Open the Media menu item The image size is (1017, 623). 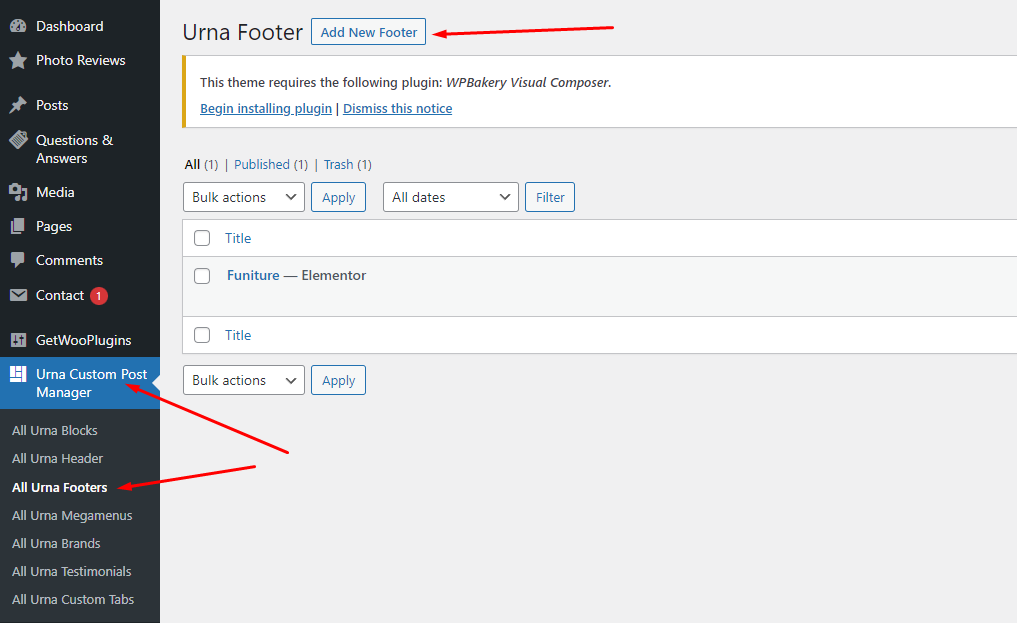(x=55, y=193)
